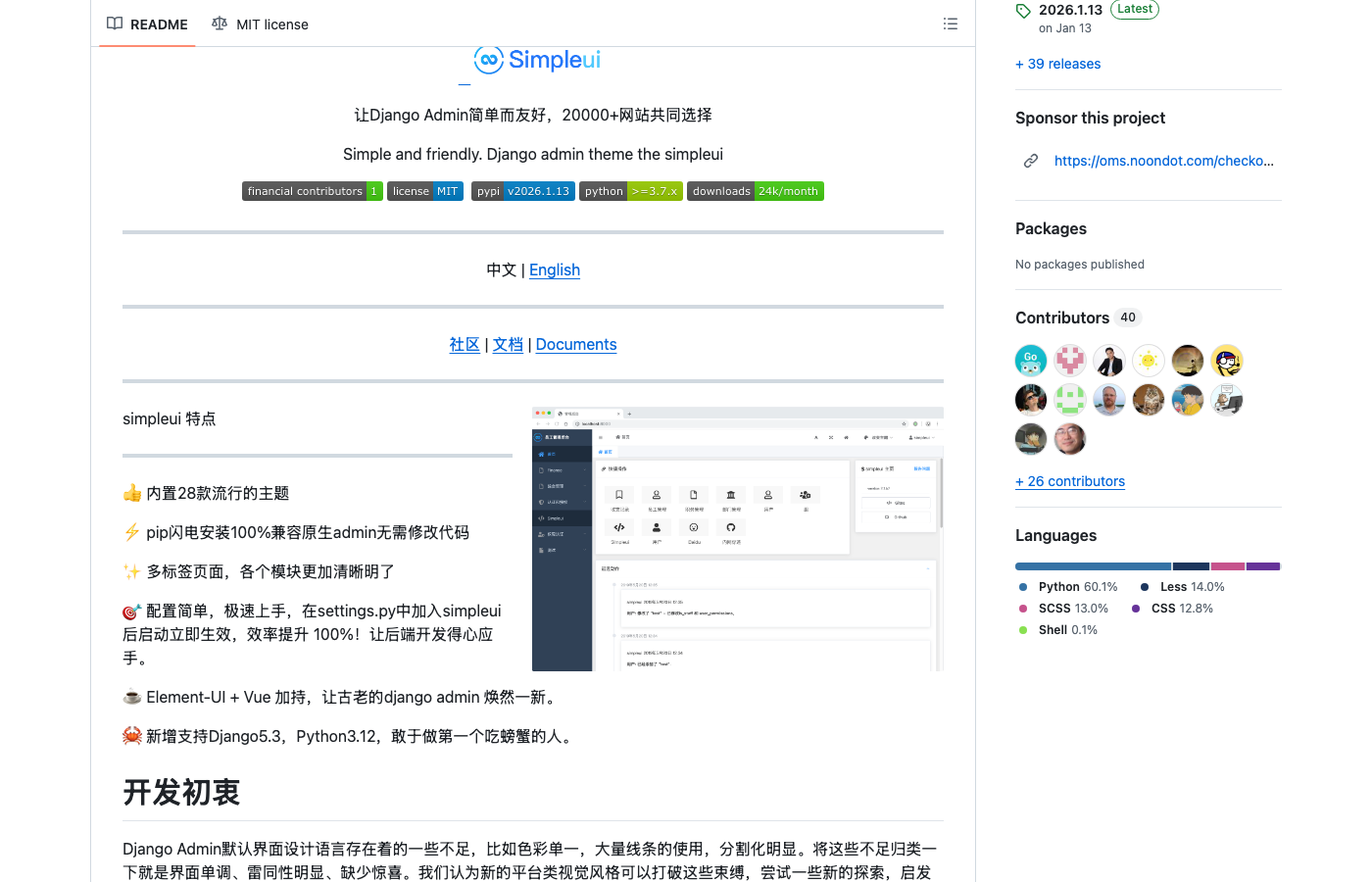The height and width of the screenshot is (882, 1372).
Task: Open the license MIT badge
Action: [425, 191]
